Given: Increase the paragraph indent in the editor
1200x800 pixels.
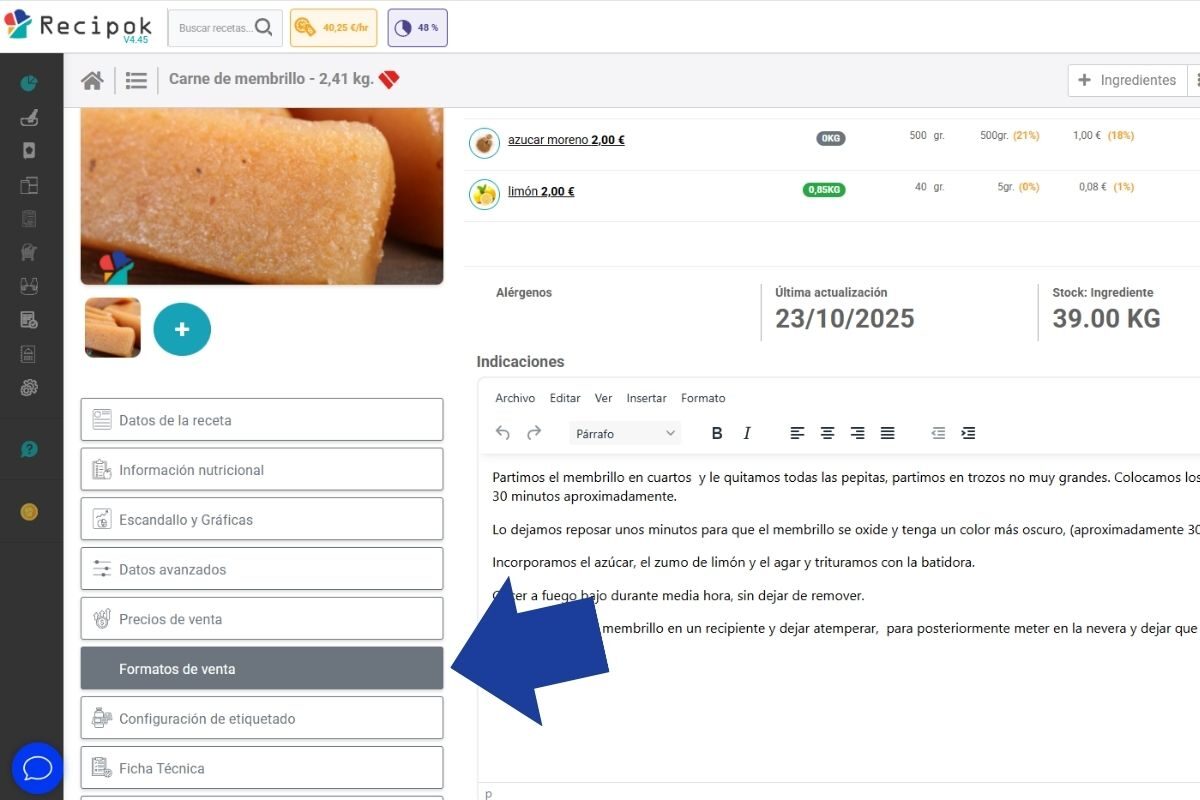Looking at the screenshot, I should pyautogui.click(x=968, y=432).
